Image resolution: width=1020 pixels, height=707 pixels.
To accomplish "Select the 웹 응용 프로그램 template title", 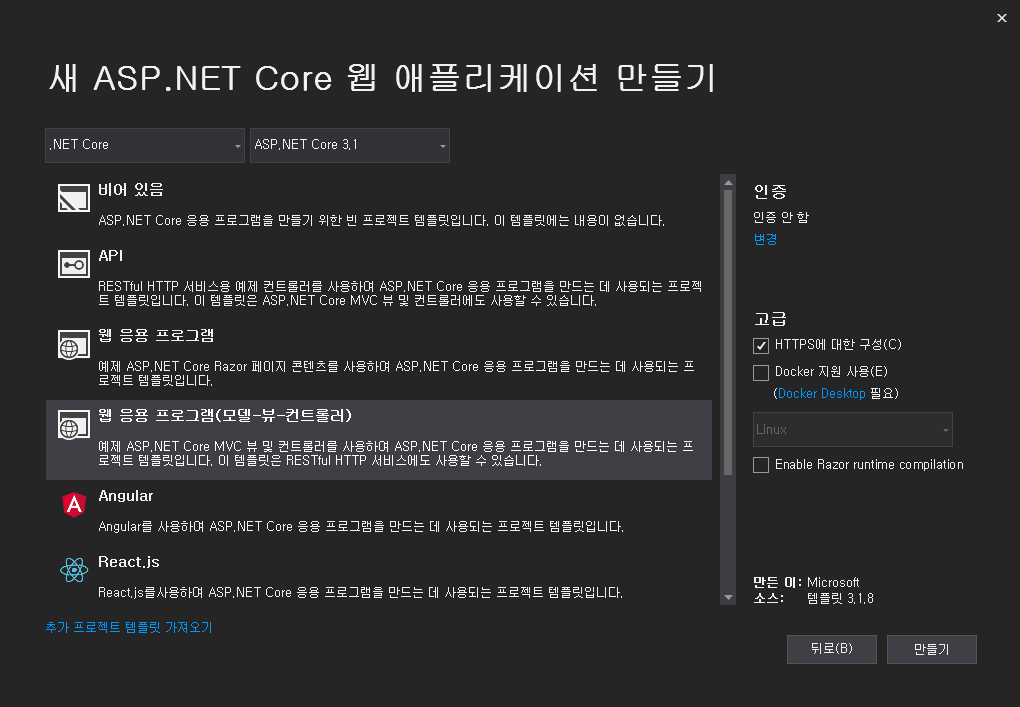I will tap(156, 336).
